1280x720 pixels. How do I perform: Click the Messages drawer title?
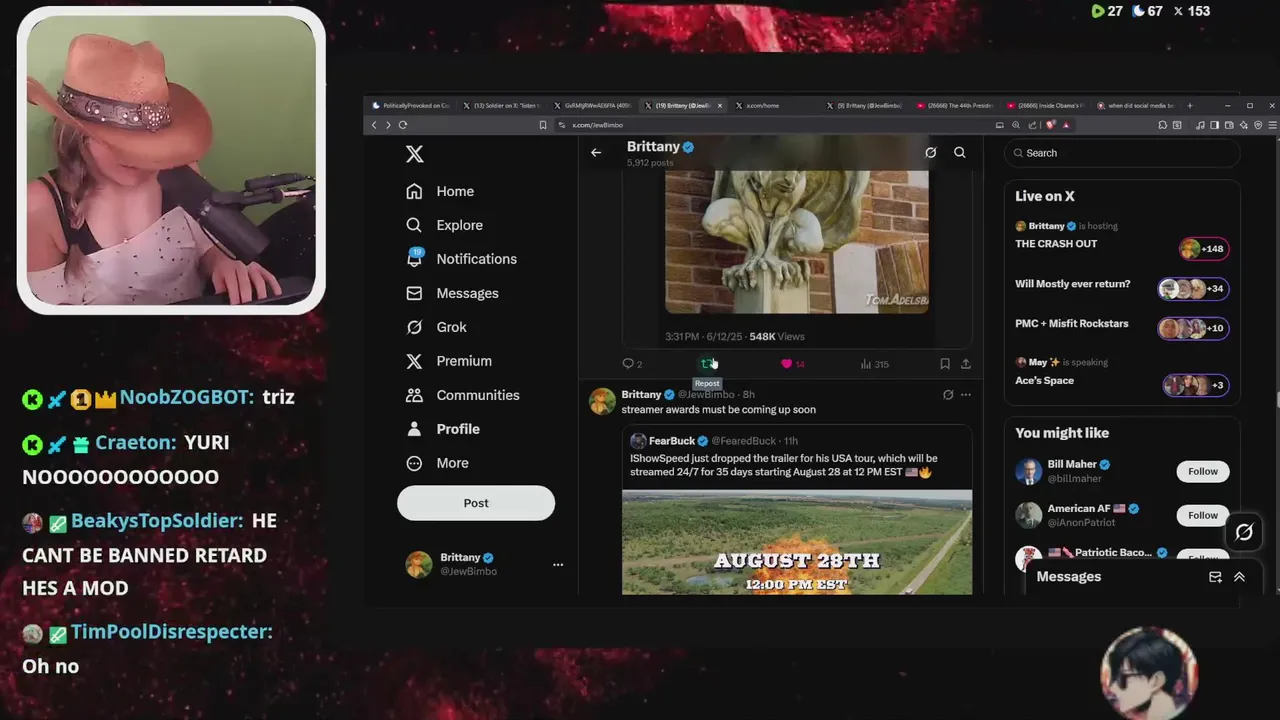(1069, 577)
